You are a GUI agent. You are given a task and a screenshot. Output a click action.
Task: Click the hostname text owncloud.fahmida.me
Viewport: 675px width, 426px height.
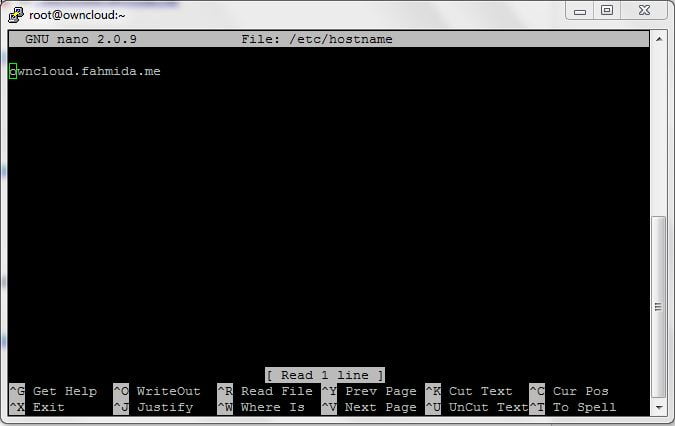tap(85, 71)
